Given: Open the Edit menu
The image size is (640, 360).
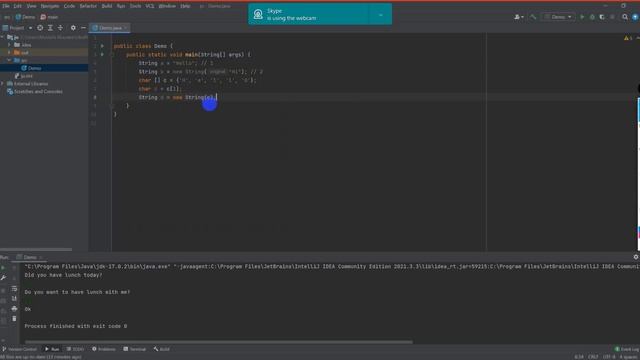Looking at the screenshot, I should tap(18, 6).
